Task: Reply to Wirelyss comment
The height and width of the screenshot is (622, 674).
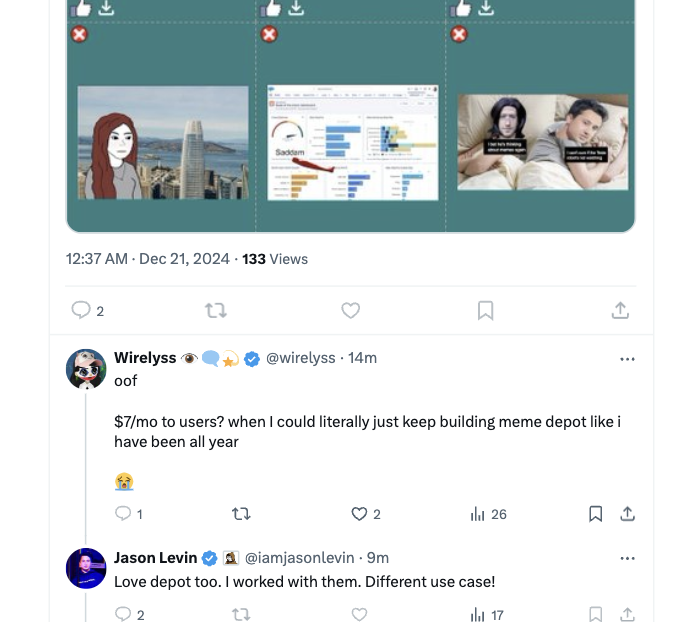Action: coord(124,514)
